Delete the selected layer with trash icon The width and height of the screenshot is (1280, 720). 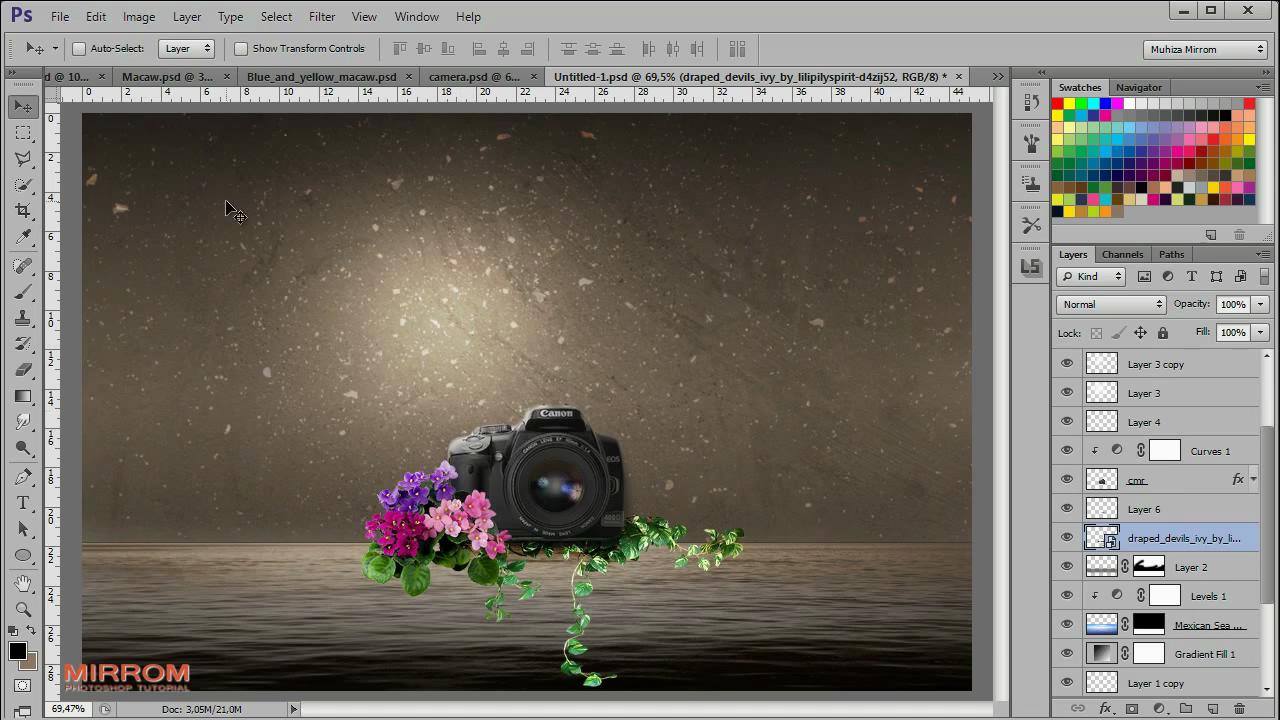[x=1240, y=709]
